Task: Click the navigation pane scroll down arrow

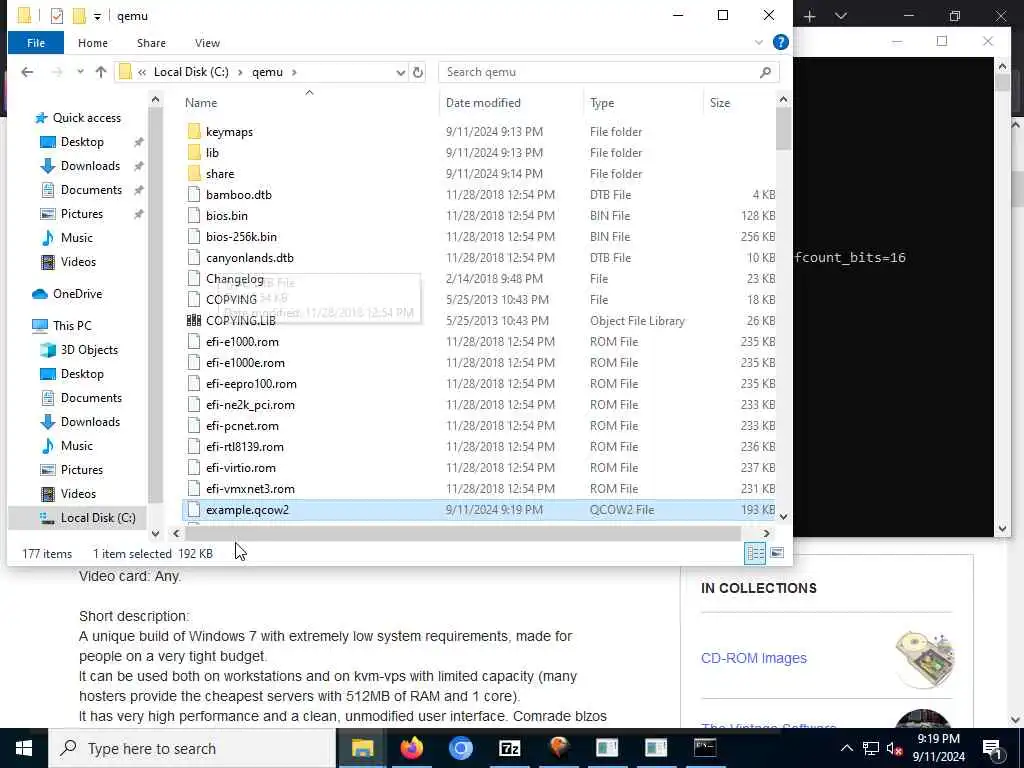Action: point(155,534)
